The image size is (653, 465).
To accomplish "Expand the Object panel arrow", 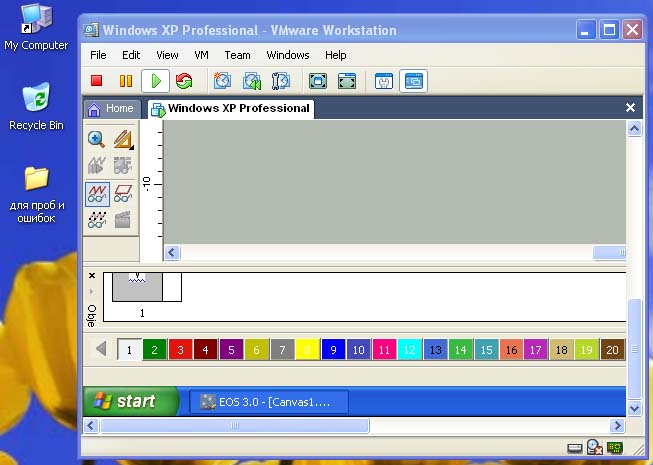I will pos(92,291).
